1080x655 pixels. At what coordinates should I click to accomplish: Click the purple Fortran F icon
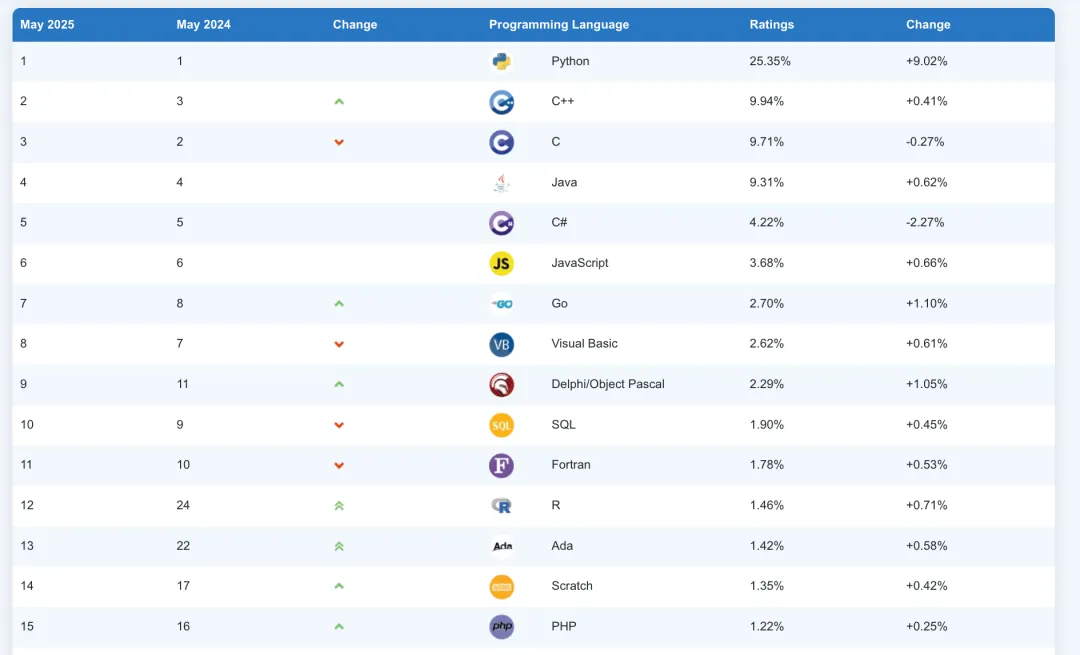501,465
